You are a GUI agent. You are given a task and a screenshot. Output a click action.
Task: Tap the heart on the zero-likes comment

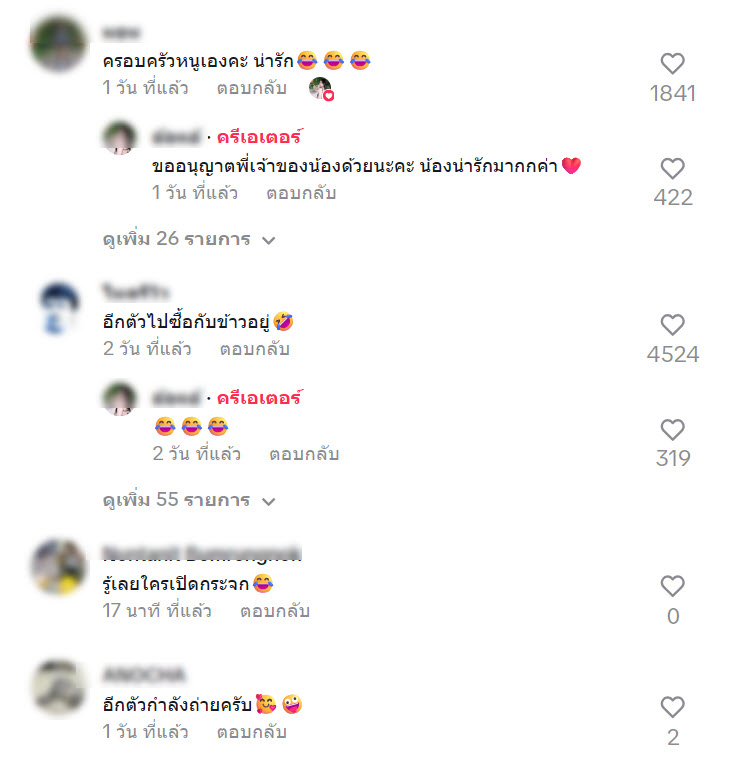(x=672, y=586)
